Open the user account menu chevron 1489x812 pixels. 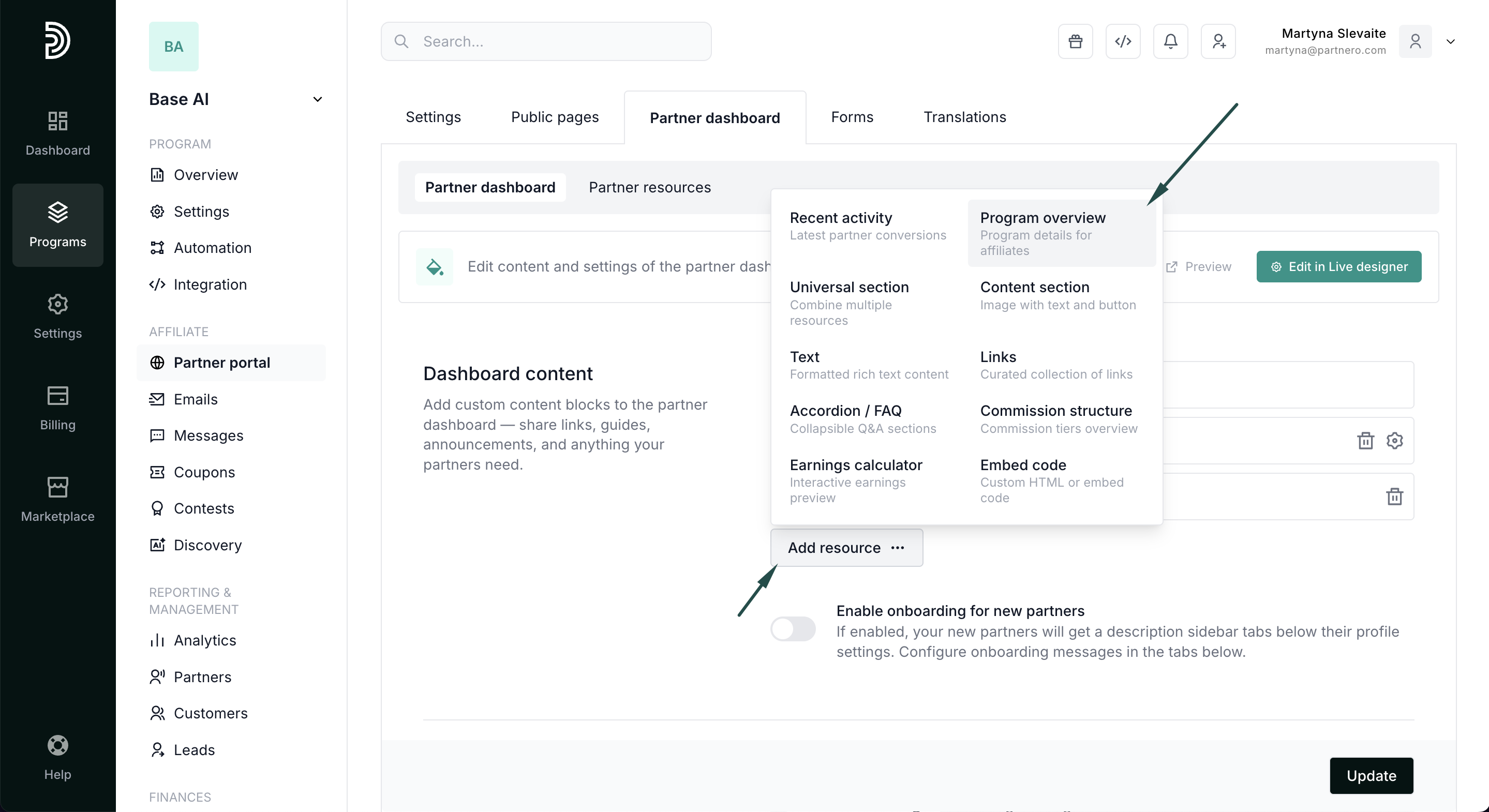coord(1450,41)
